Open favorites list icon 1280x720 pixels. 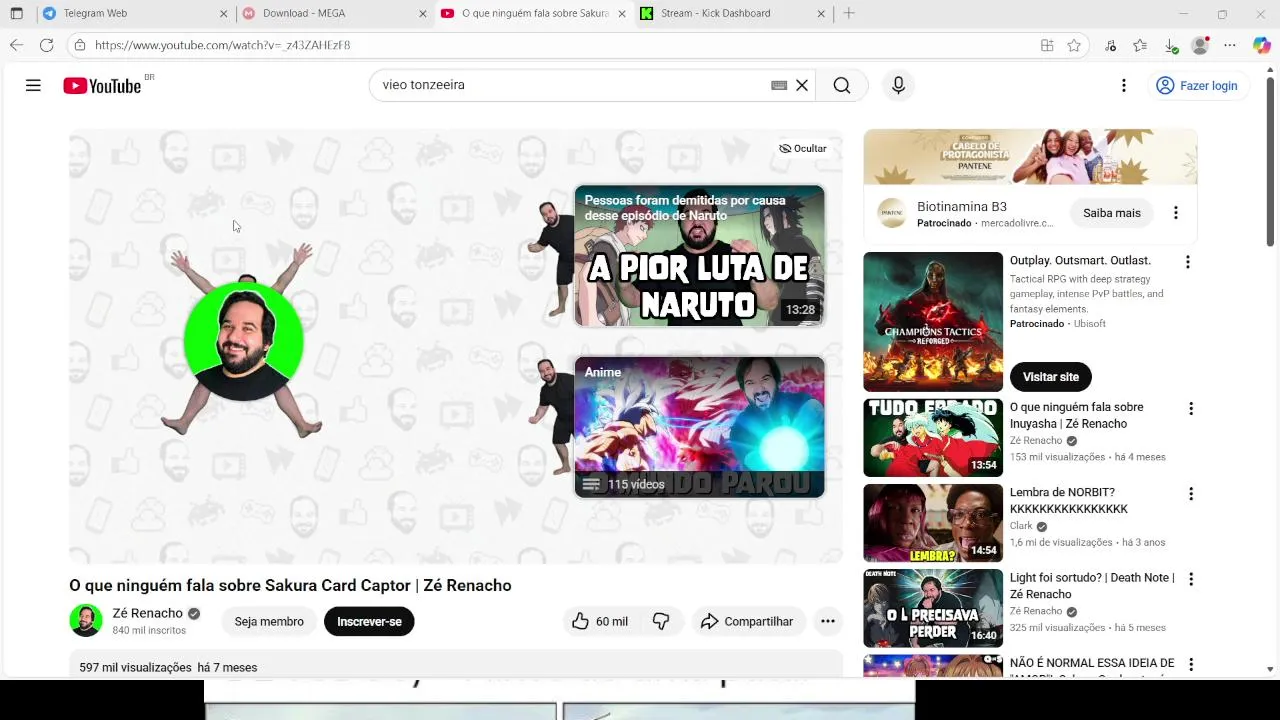click(1140, 45)
